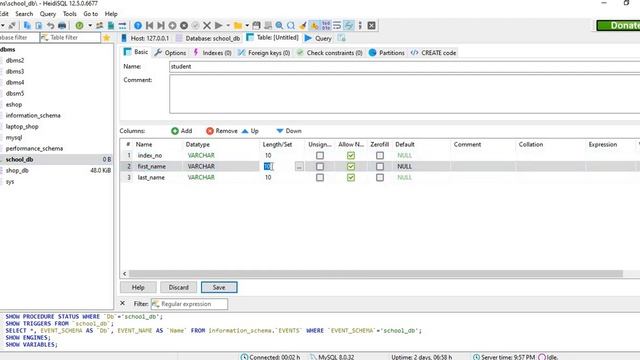
Task: Click the Remove column button
Action: (222, 131)
